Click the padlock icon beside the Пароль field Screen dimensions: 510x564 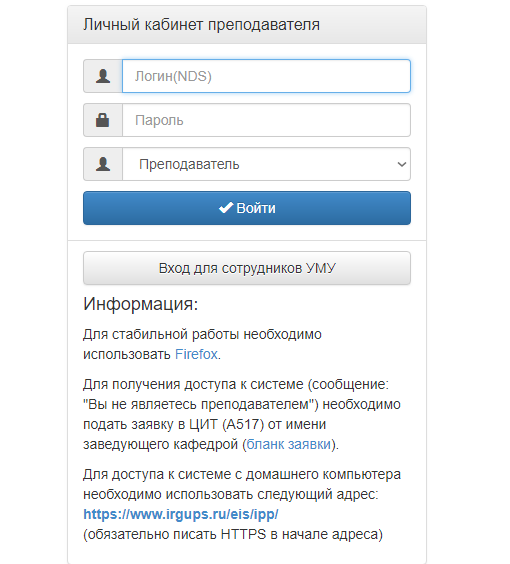coord(103,120)
